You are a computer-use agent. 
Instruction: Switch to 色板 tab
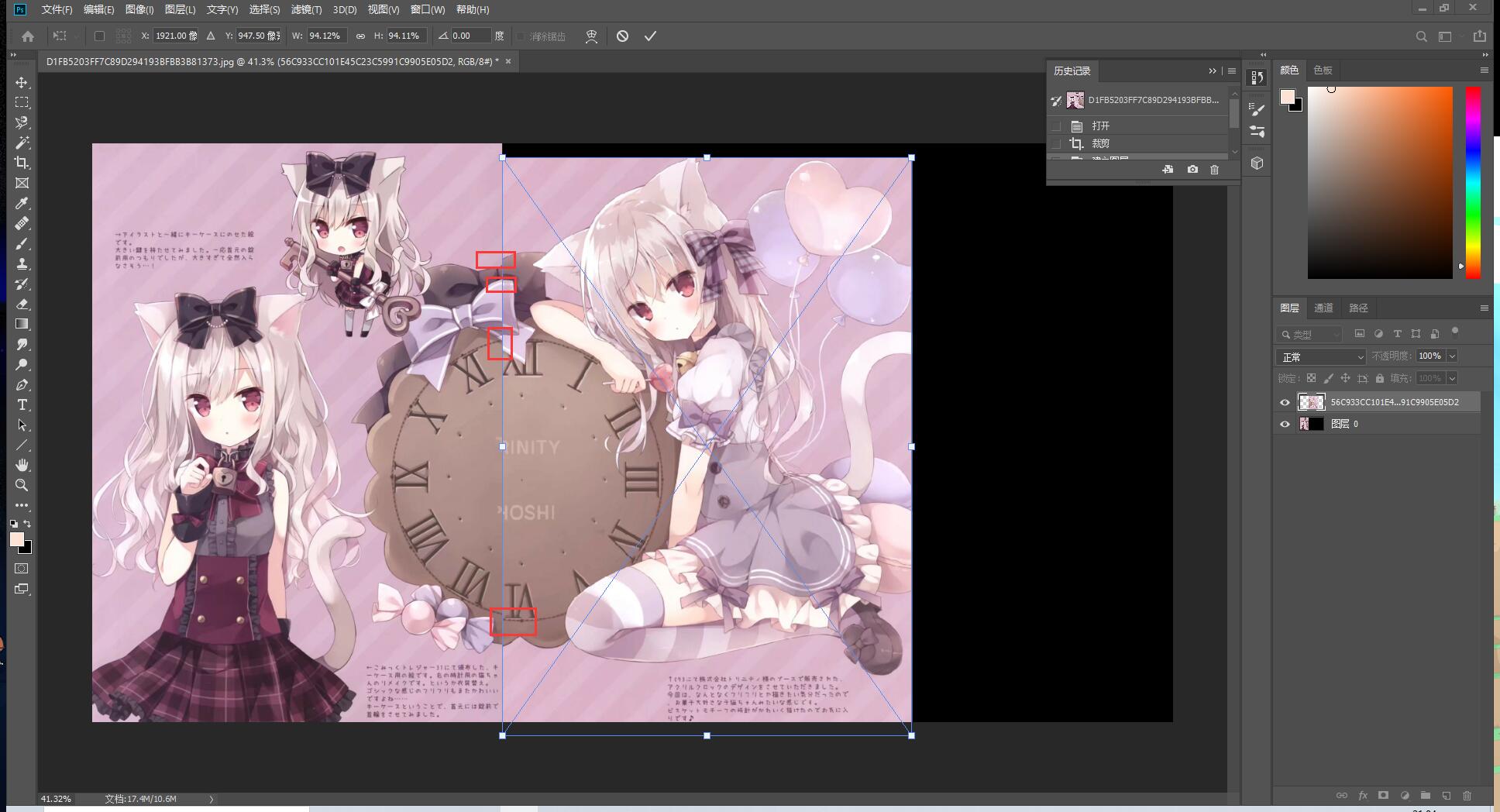point(1323,70)
